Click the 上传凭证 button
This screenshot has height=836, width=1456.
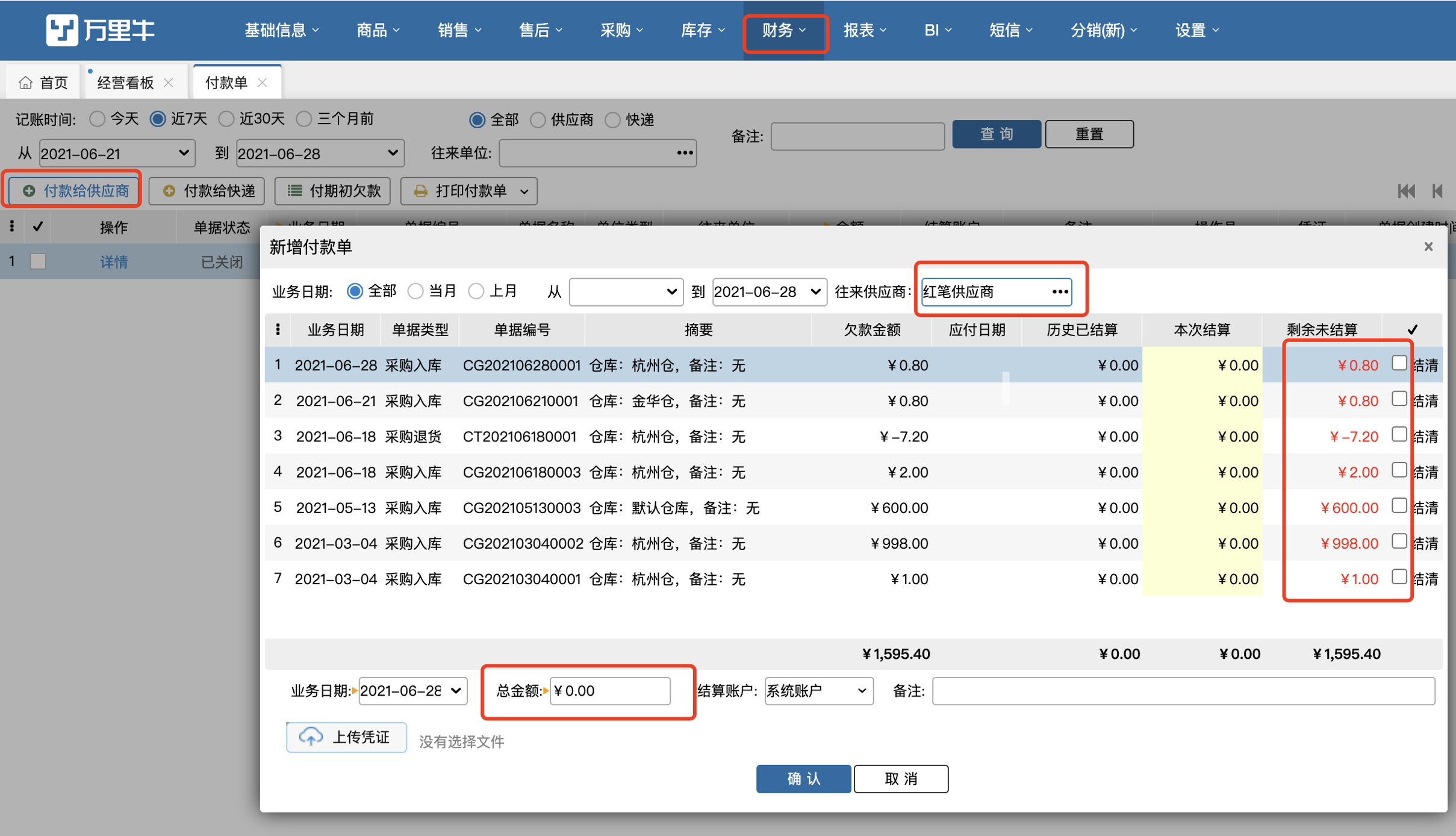click(346, 737)
